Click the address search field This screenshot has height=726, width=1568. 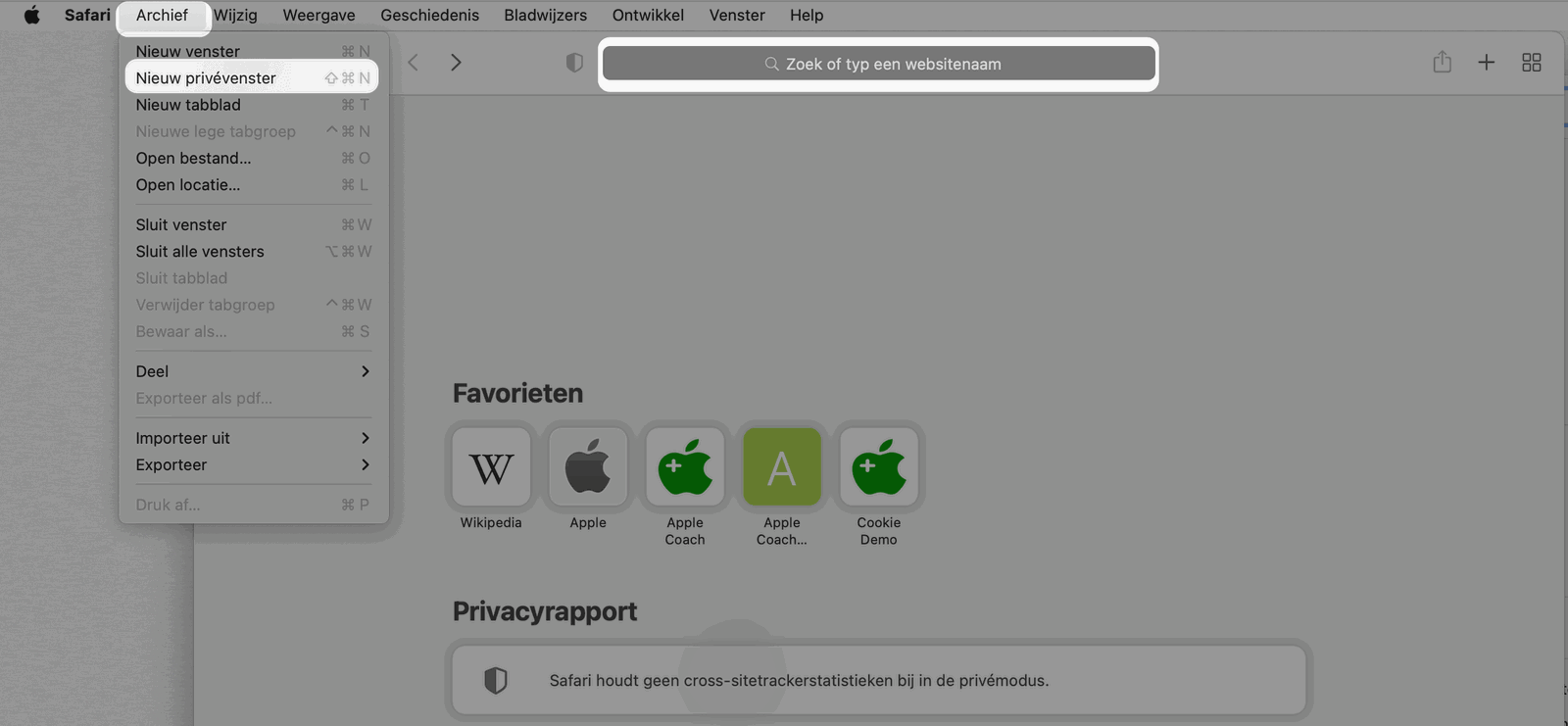pyautogui.click(x=879, y=64)
